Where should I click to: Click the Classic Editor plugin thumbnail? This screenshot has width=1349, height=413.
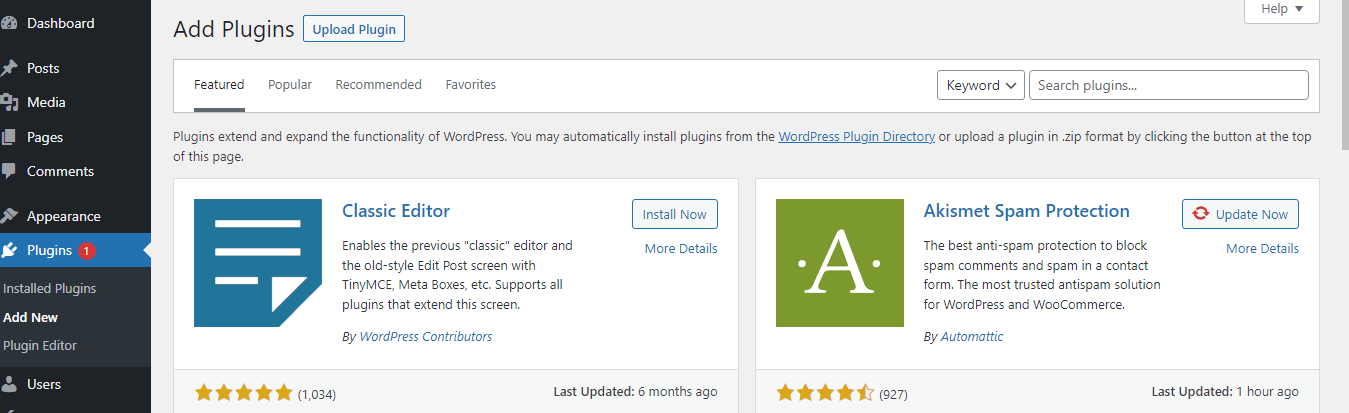(x=258, y=263)
